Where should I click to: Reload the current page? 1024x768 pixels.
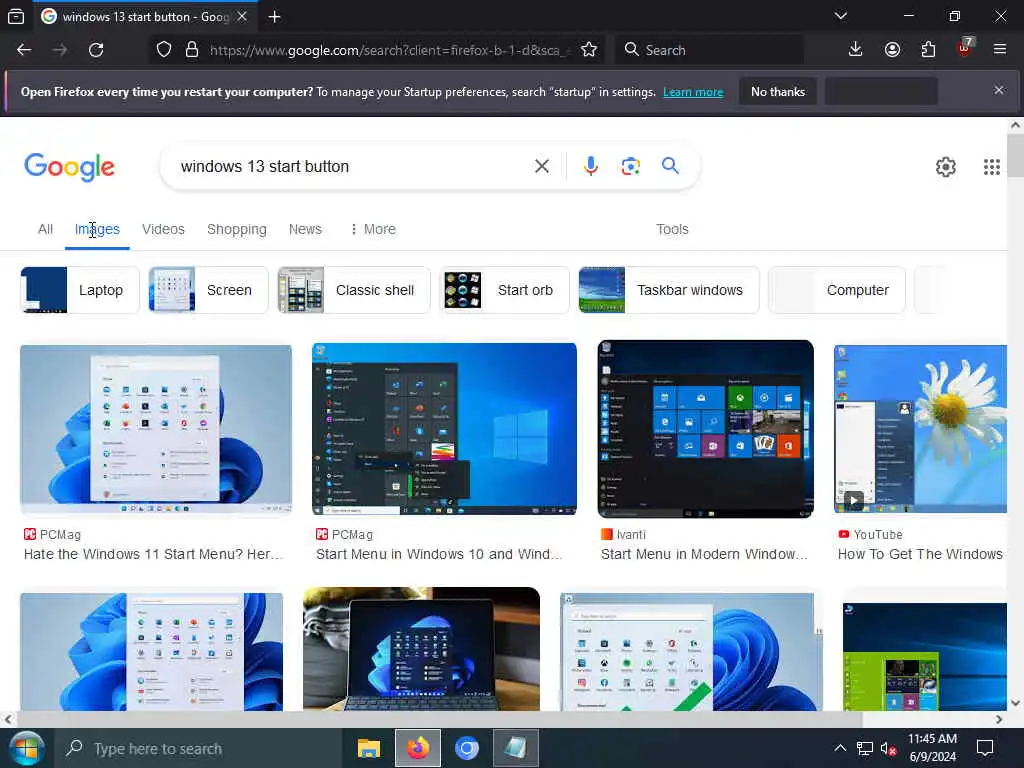96,50
